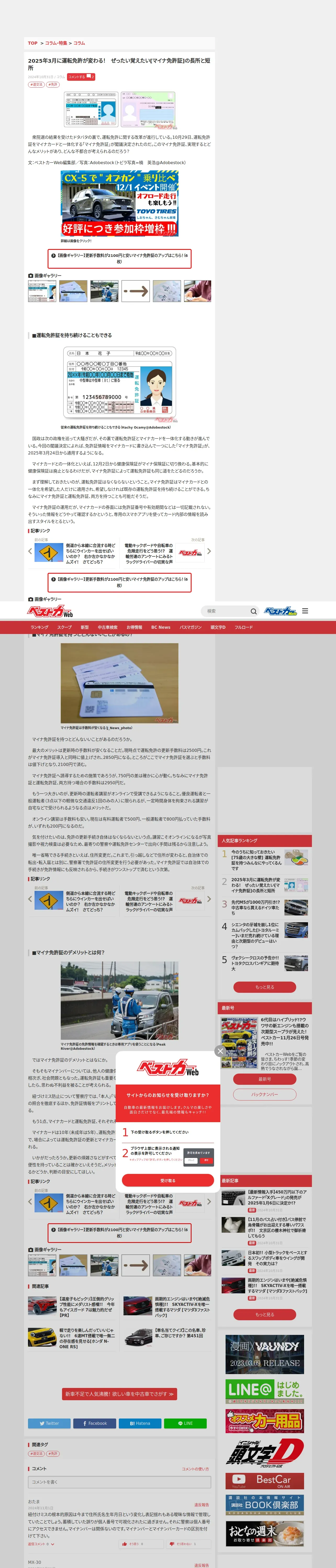Open the hamburger menu in the header

tap(305, 611)
